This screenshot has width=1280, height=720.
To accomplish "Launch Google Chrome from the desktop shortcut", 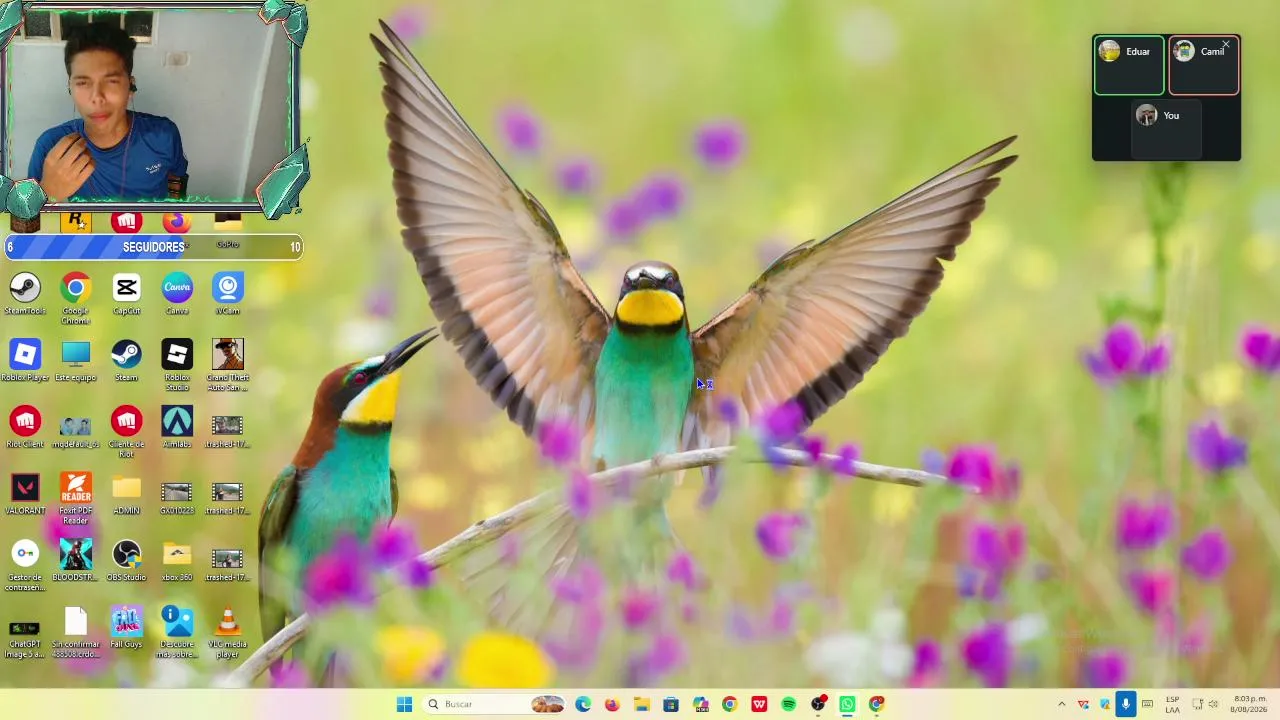I will pyautogui.click(x=76, y=298).
